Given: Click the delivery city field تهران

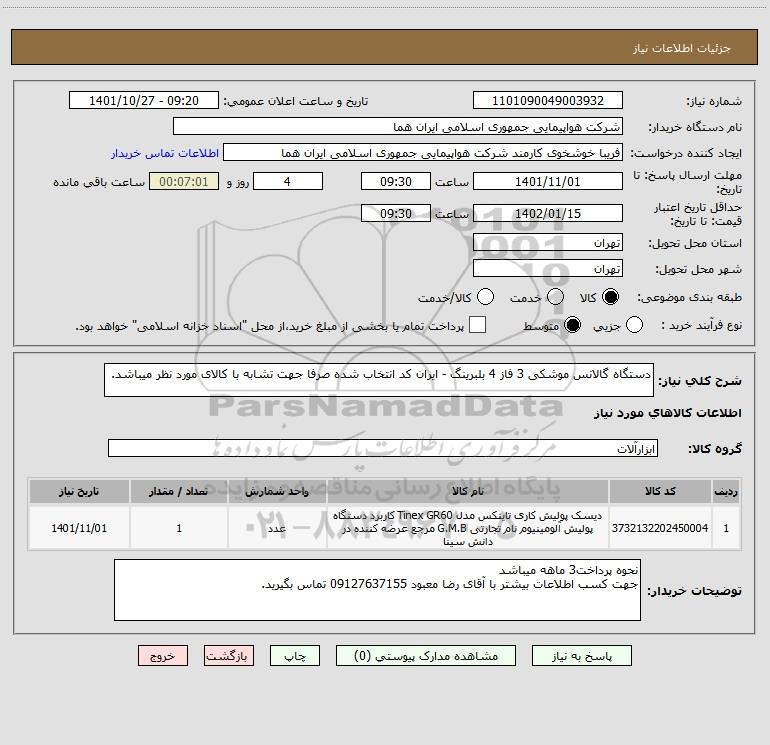Looking at the screenshot, I should click(x=548, y=268).
